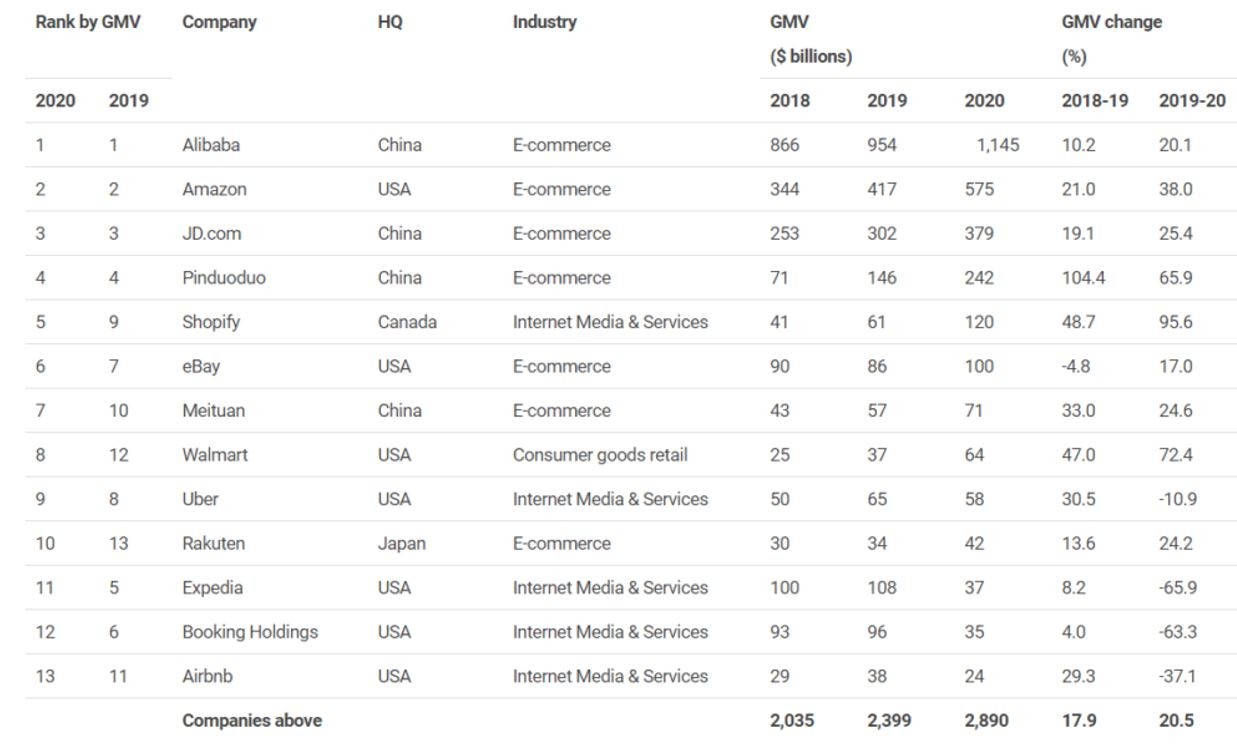The image size is (1237, 750).
Task: Click the Industry column header
Action: pyautogui.click(x=544, y=22)
